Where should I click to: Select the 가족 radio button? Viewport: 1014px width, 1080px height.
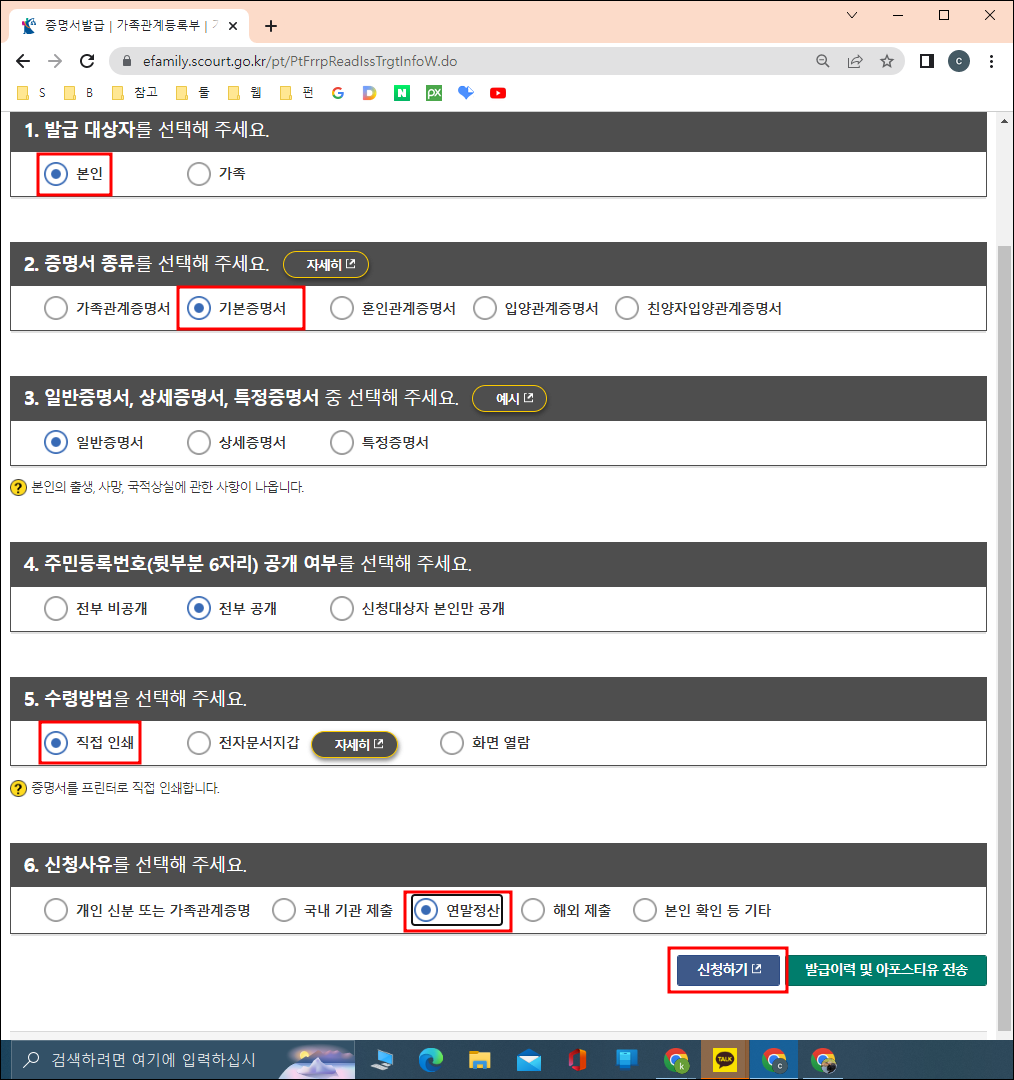[199, 173]
